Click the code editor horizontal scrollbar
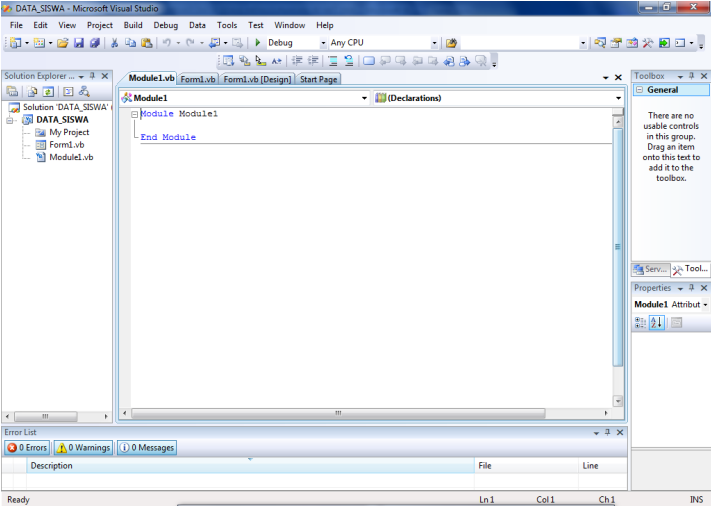The height and width of the screenshot is (506, 711). tap(365, 413)
